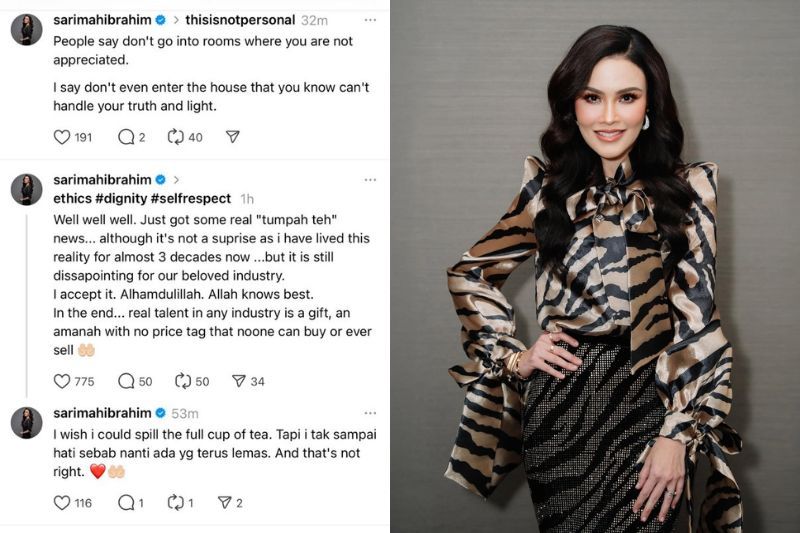Image resolution: width=800 pixels, height=533 pixels.
Task: Share the 53m post with send icon
Action: tap(224, 502)
